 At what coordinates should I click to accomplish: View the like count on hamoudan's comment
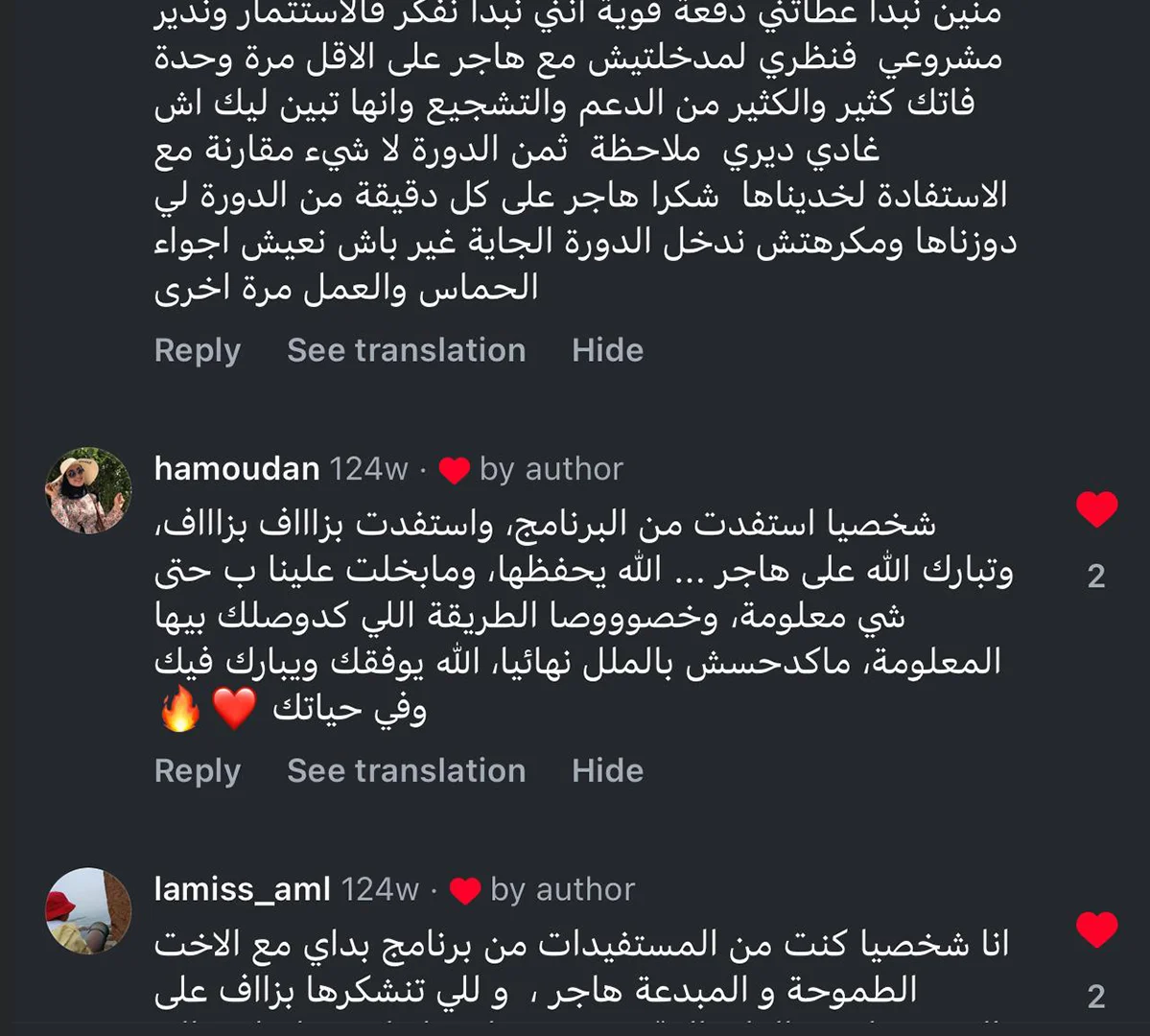coord(1096,576)
